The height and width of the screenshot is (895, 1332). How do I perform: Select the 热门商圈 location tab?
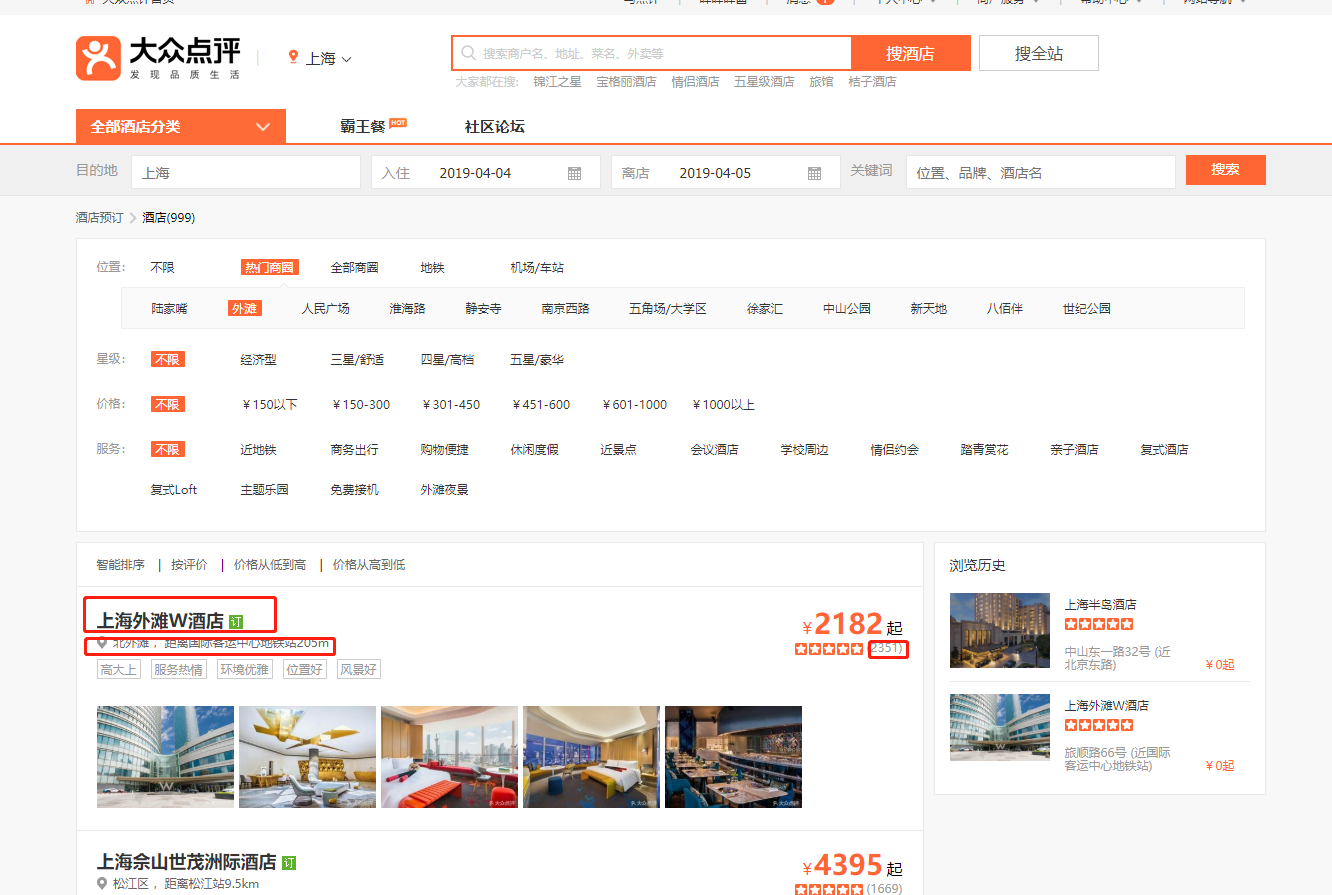(269, 267)
